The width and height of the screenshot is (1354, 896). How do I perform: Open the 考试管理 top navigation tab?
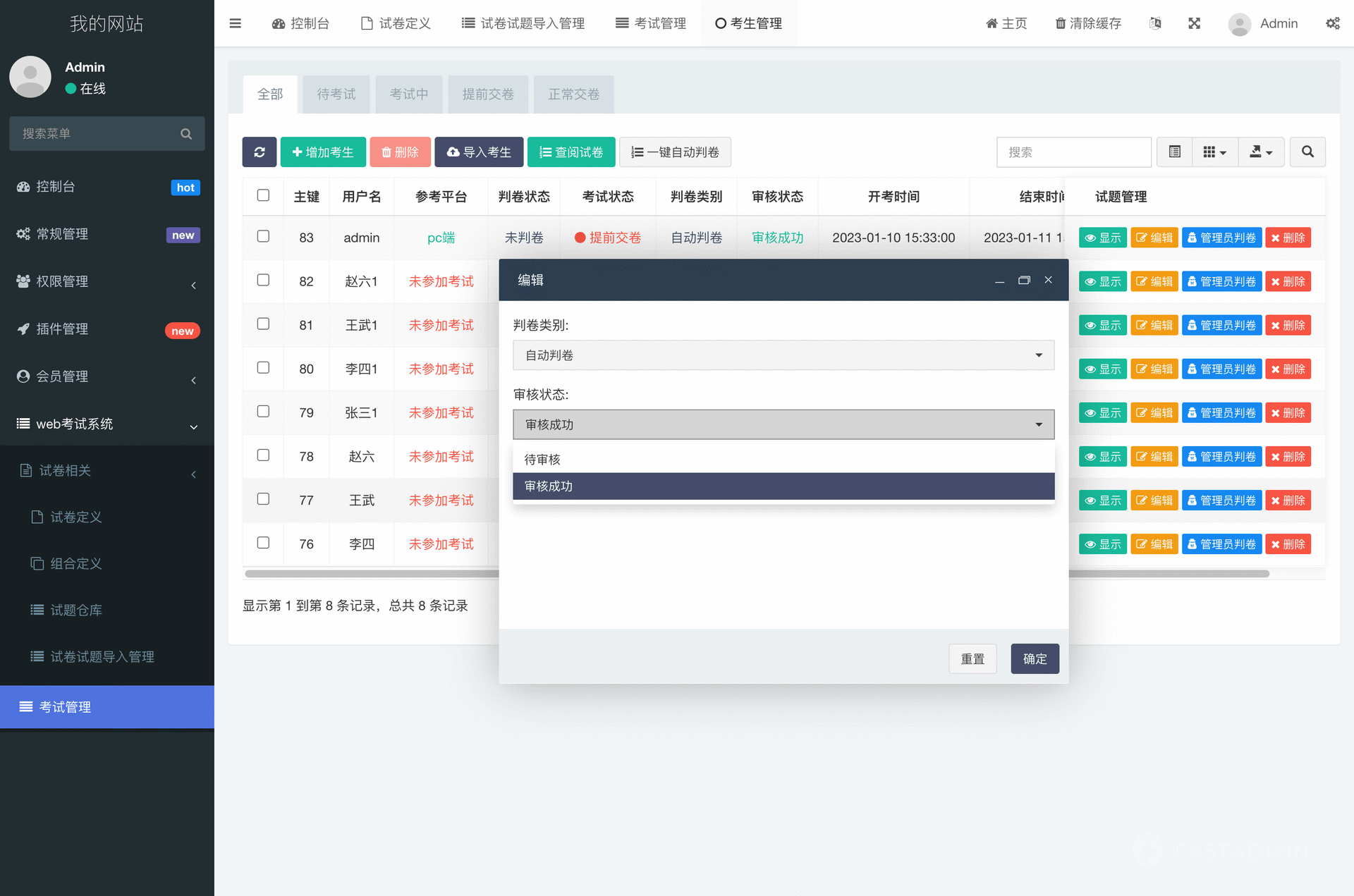coord(651,23)
